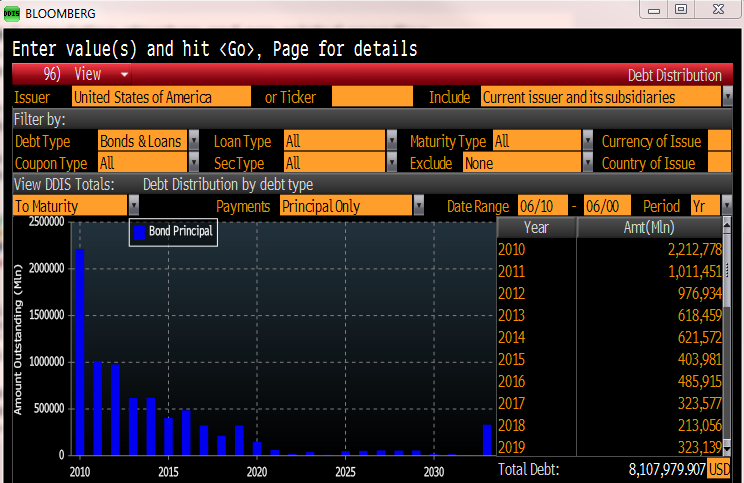The width and height of the screenshot is (744, 483).
Task: Maximize the Bloomberg window
Action: pyautogui.click(x=681, y=9)
